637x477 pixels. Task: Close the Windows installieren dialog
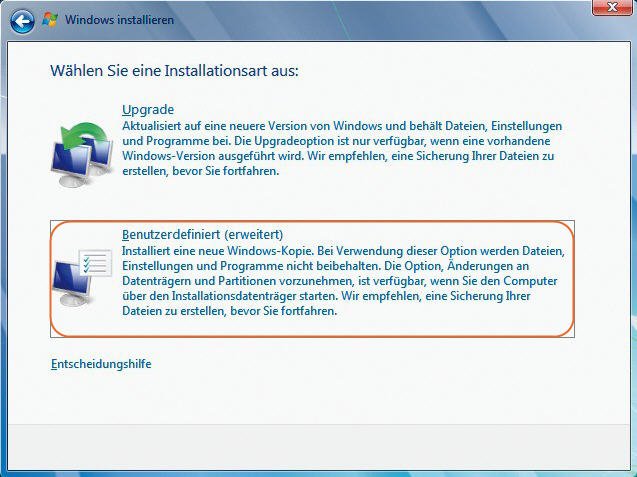tap(612, 7)
